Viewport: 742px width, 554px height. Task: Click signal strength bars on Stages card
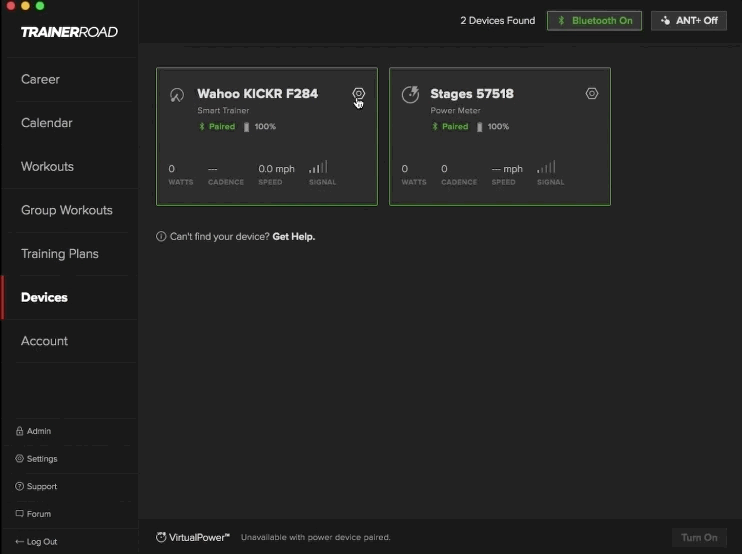click(547, 167)
